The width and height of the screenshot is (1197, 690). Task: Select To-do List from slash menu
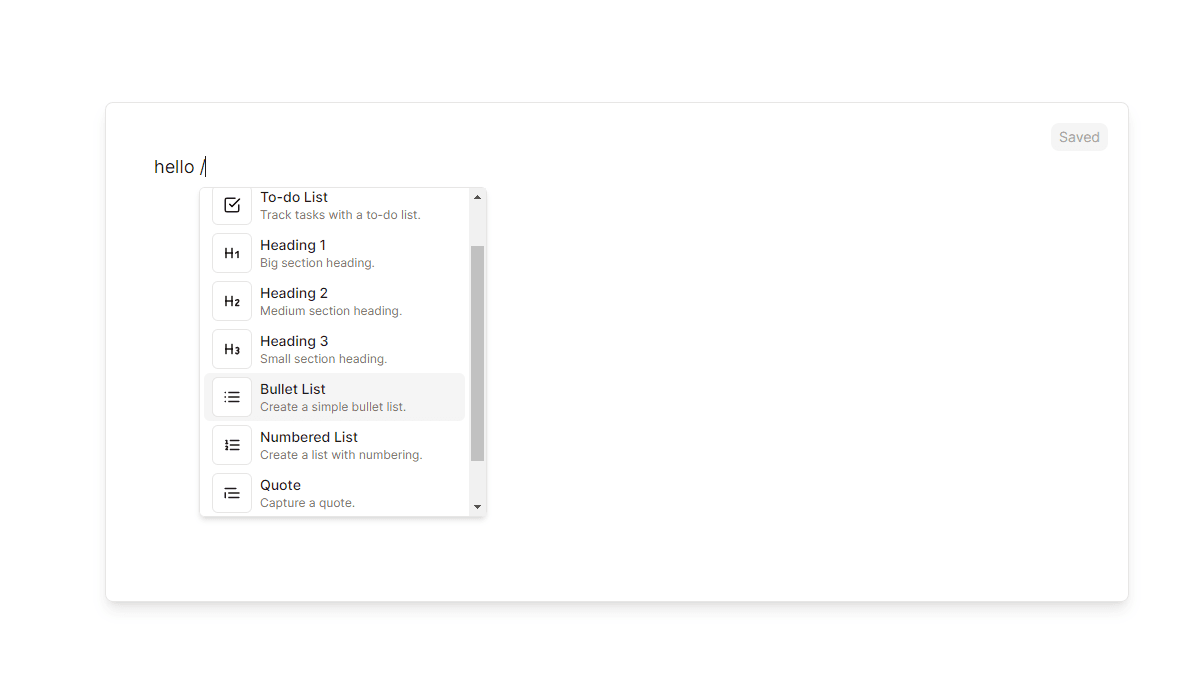pos(334,205)
